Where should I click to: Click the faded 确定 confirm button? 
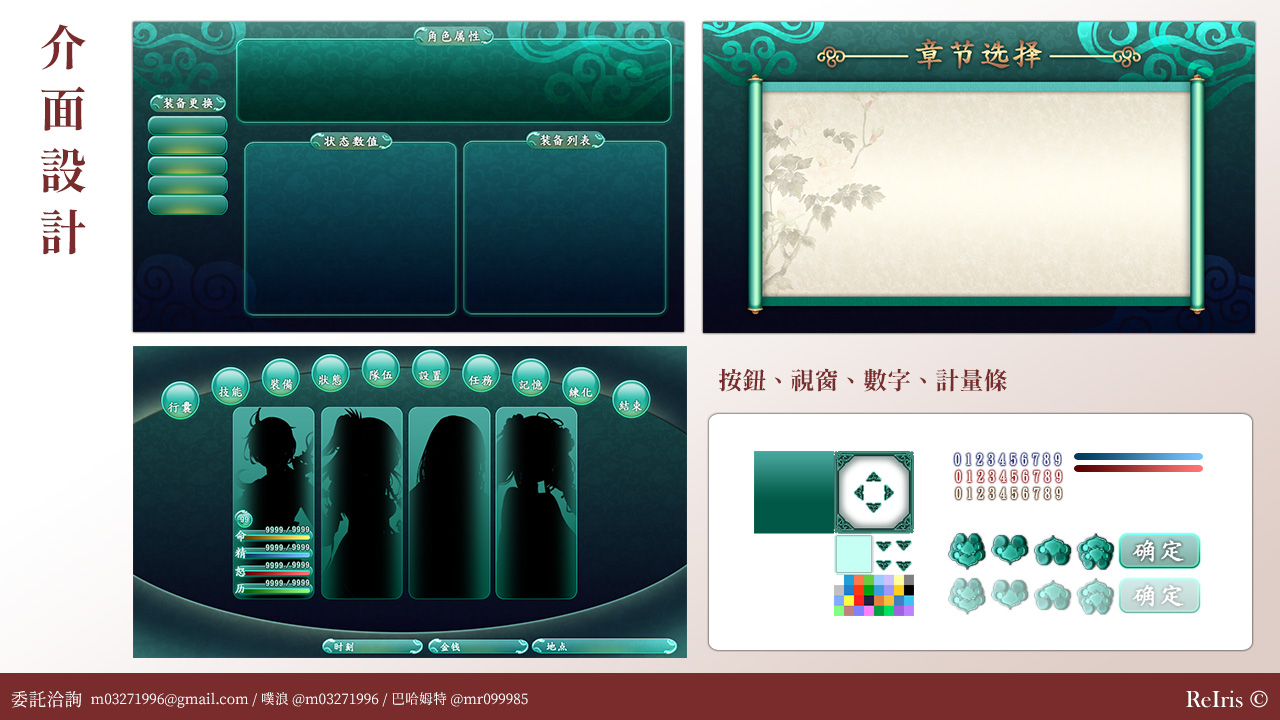click(1159, 596)
